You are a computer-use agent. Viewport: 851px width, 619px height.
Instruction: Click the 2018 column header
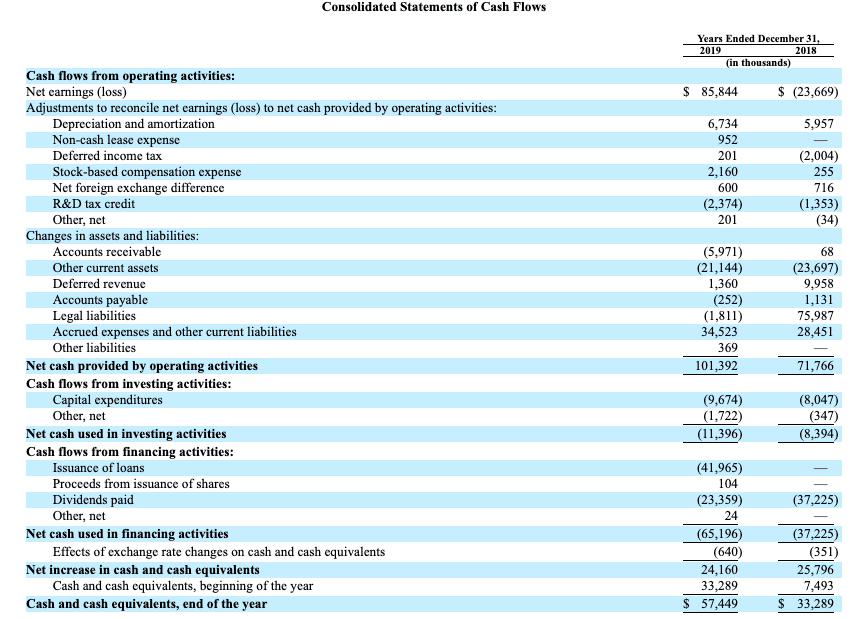pos(805,50)
